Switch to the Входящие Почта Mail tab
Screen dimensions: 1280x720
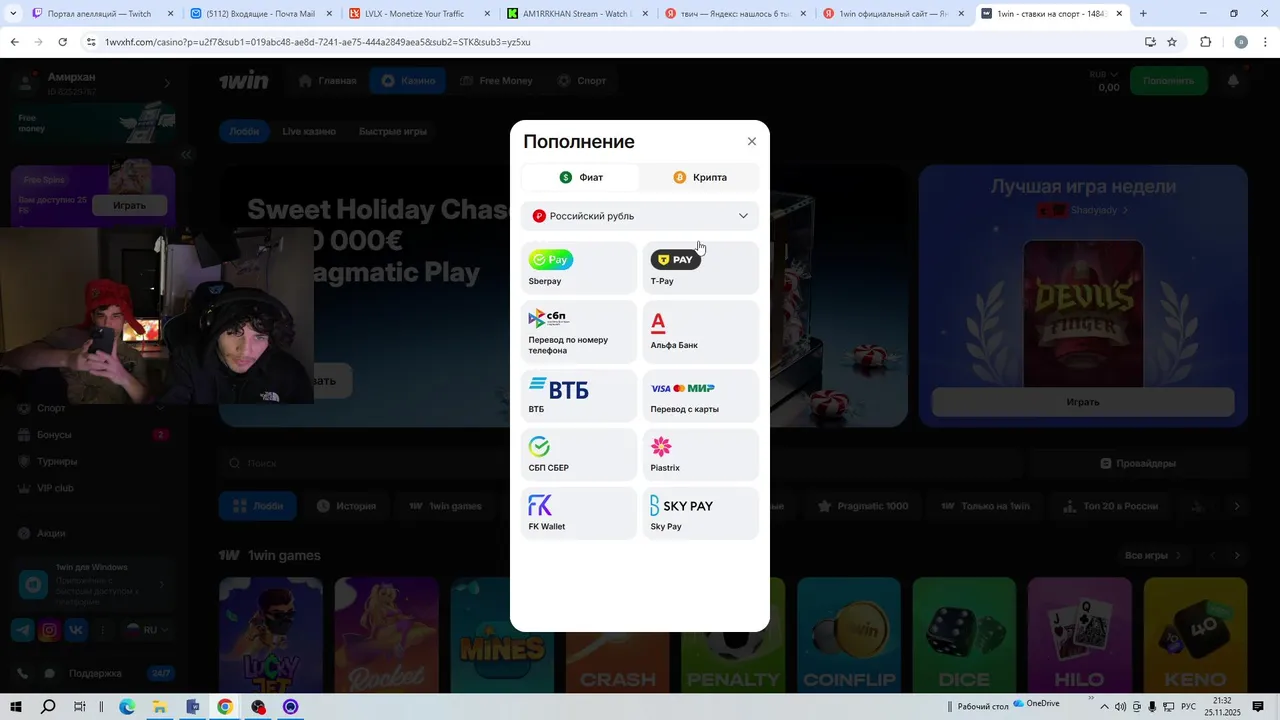260,14
